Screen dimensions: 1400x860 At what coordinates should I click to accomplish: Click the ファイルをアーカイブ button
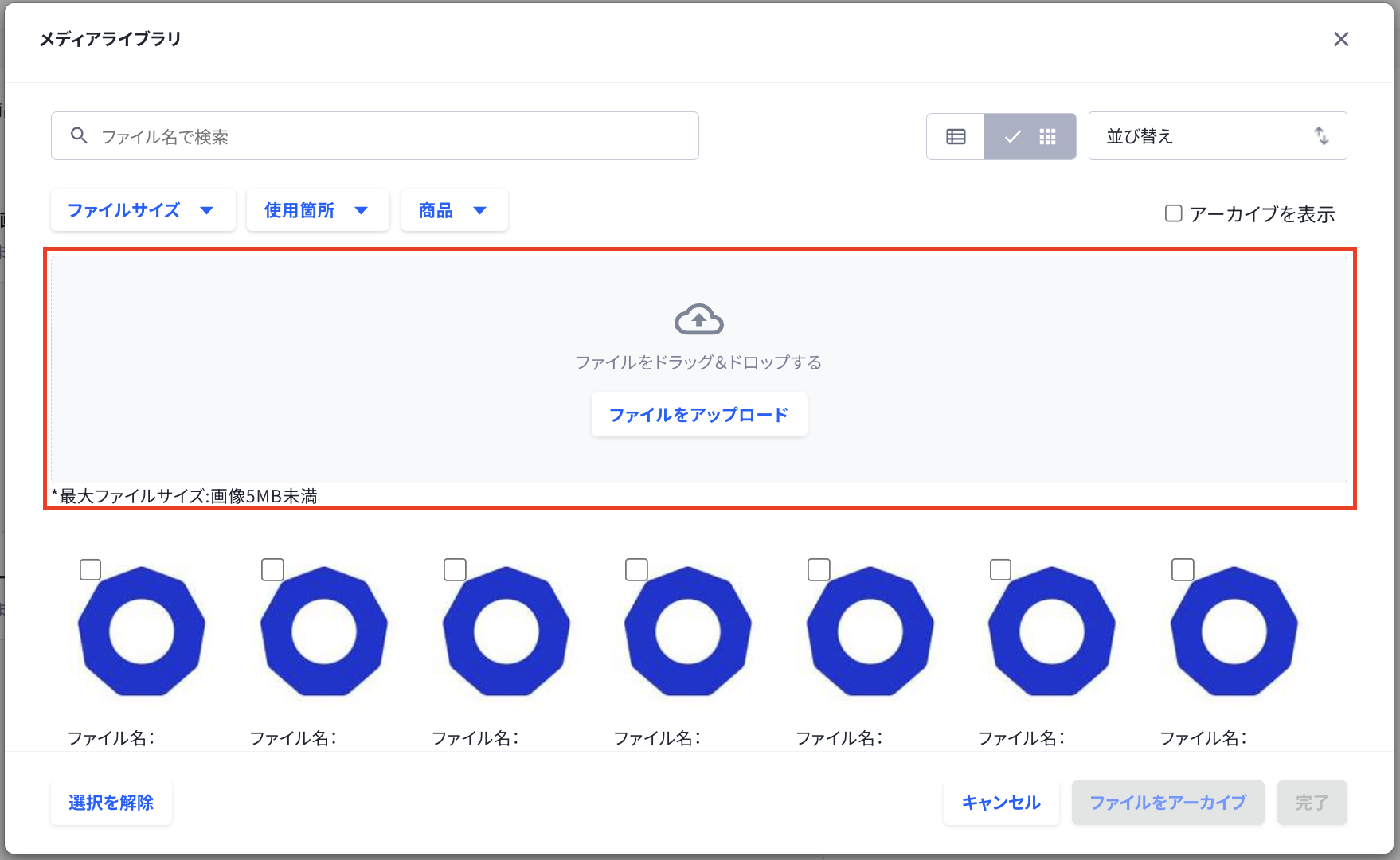(1168, 803)
